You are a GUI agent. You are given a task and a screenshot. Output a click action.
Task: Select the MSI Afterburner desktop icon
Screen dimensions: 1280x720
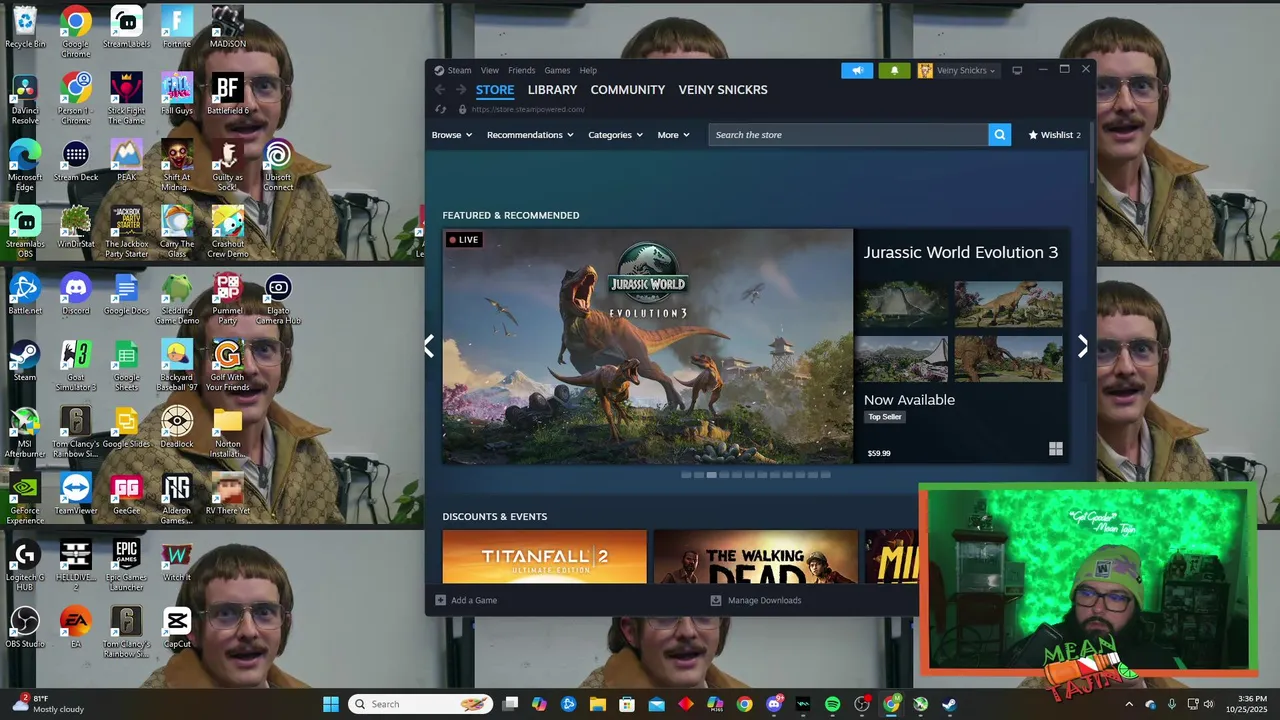point(25,432)
